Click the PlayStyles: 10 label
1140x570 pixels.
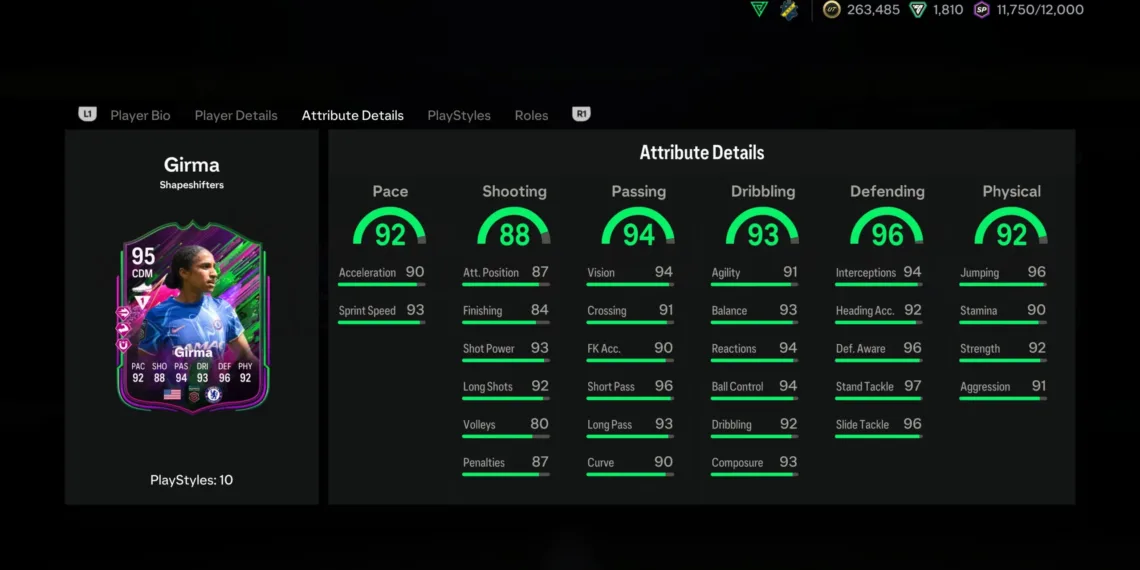(x=192, y=480)
